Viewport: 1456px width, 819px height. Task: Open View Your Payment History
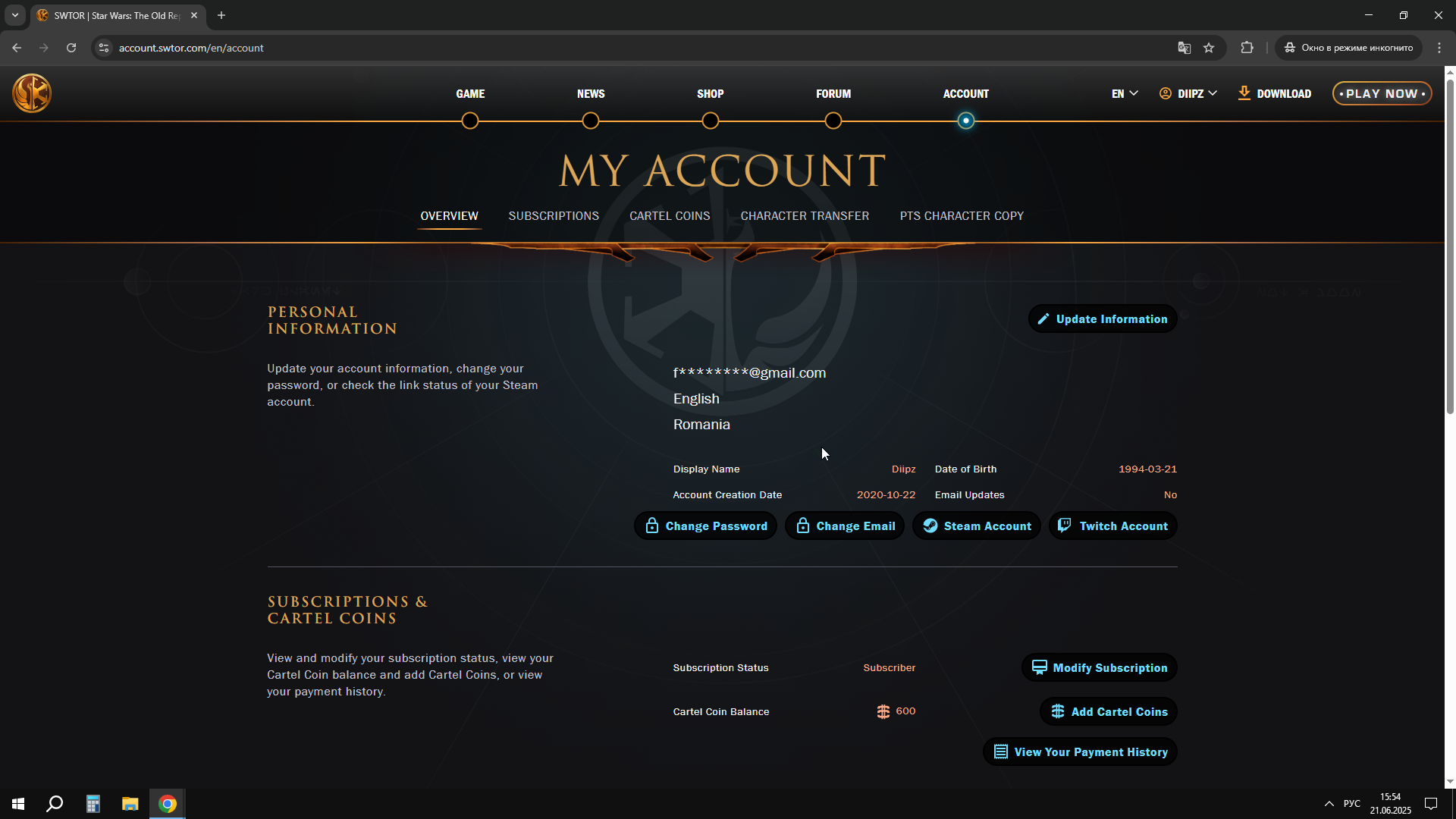[x=1080, y=752]
